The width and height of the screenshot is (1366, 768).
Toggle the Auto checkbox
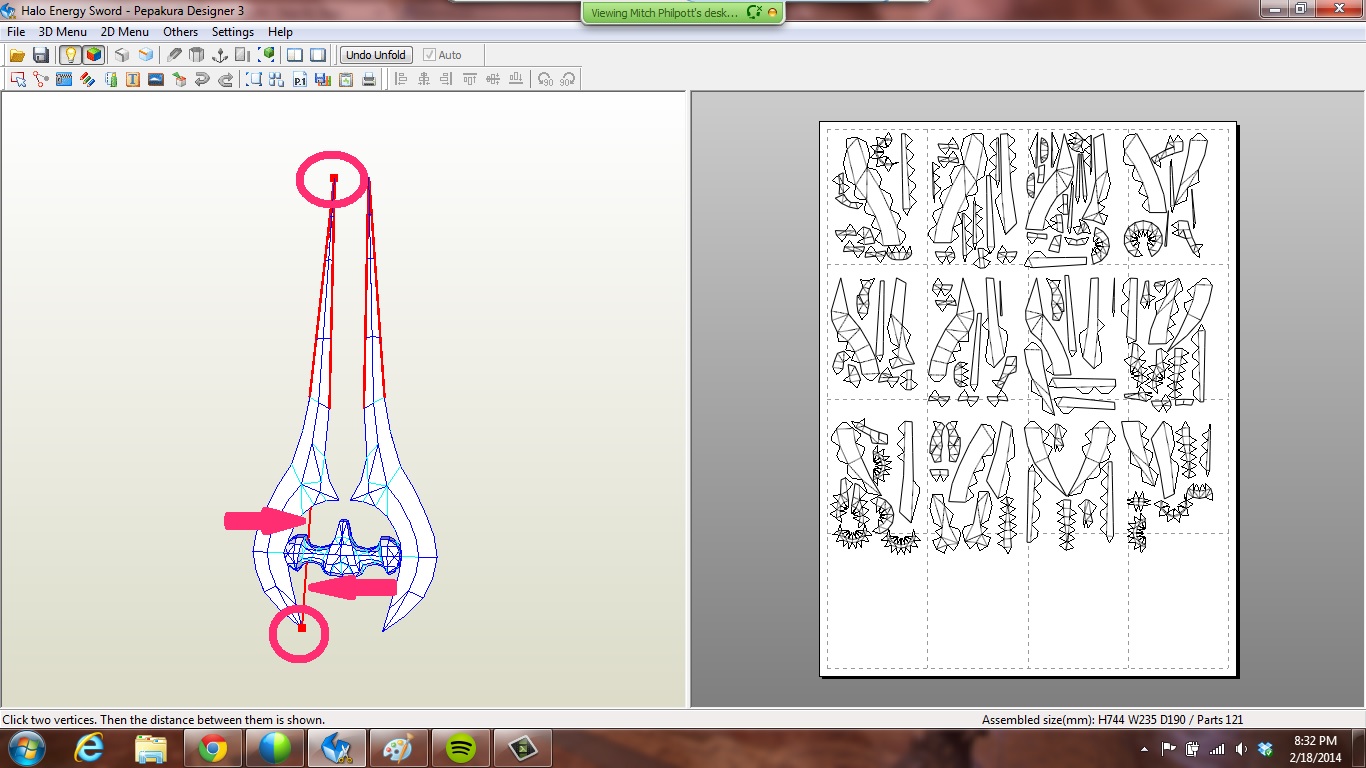442,55
